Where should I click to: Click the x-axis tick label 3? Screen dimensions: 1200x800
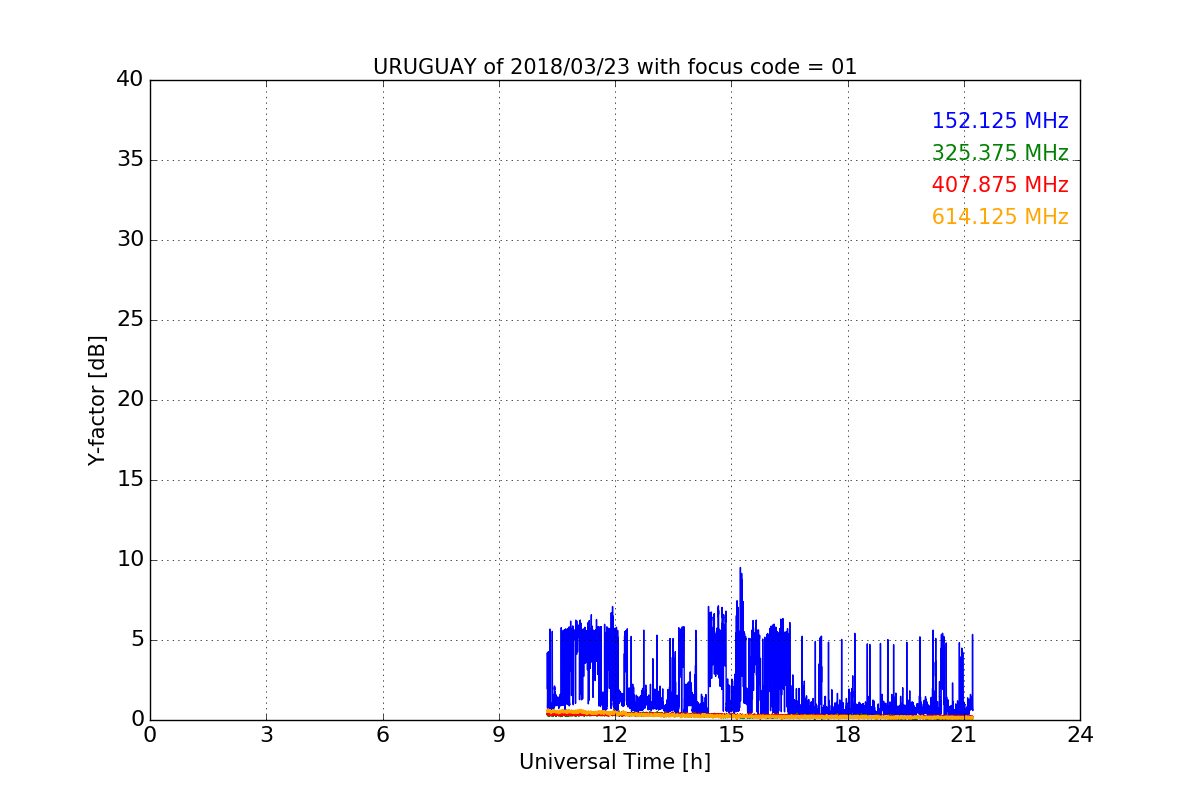pos(266,735)
